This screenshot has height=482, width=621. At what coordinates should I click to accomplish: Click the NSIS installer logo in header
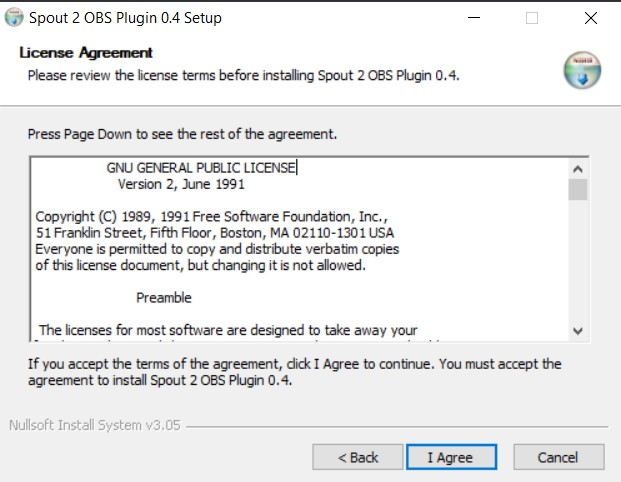582,70
